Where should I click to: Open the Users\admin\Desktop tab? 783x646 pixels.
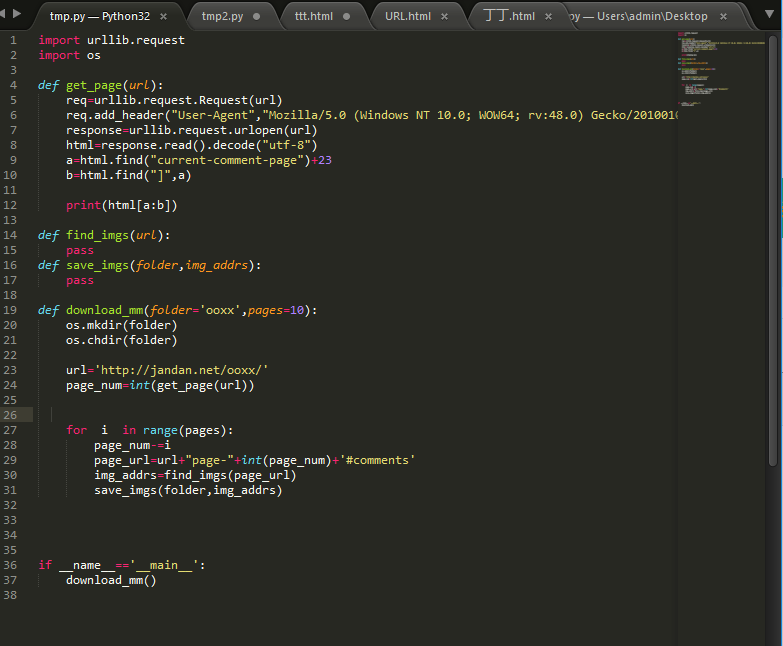(x=639, y=16)
